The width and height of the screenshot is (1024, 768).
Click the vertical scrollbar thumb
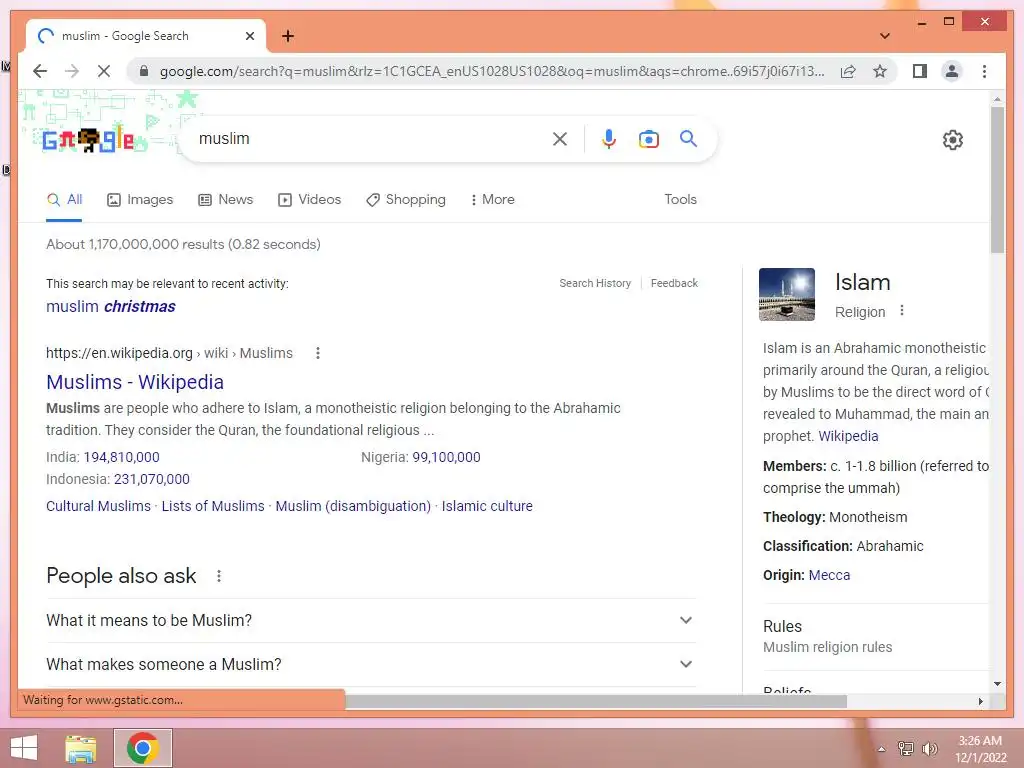pos(997,180)
